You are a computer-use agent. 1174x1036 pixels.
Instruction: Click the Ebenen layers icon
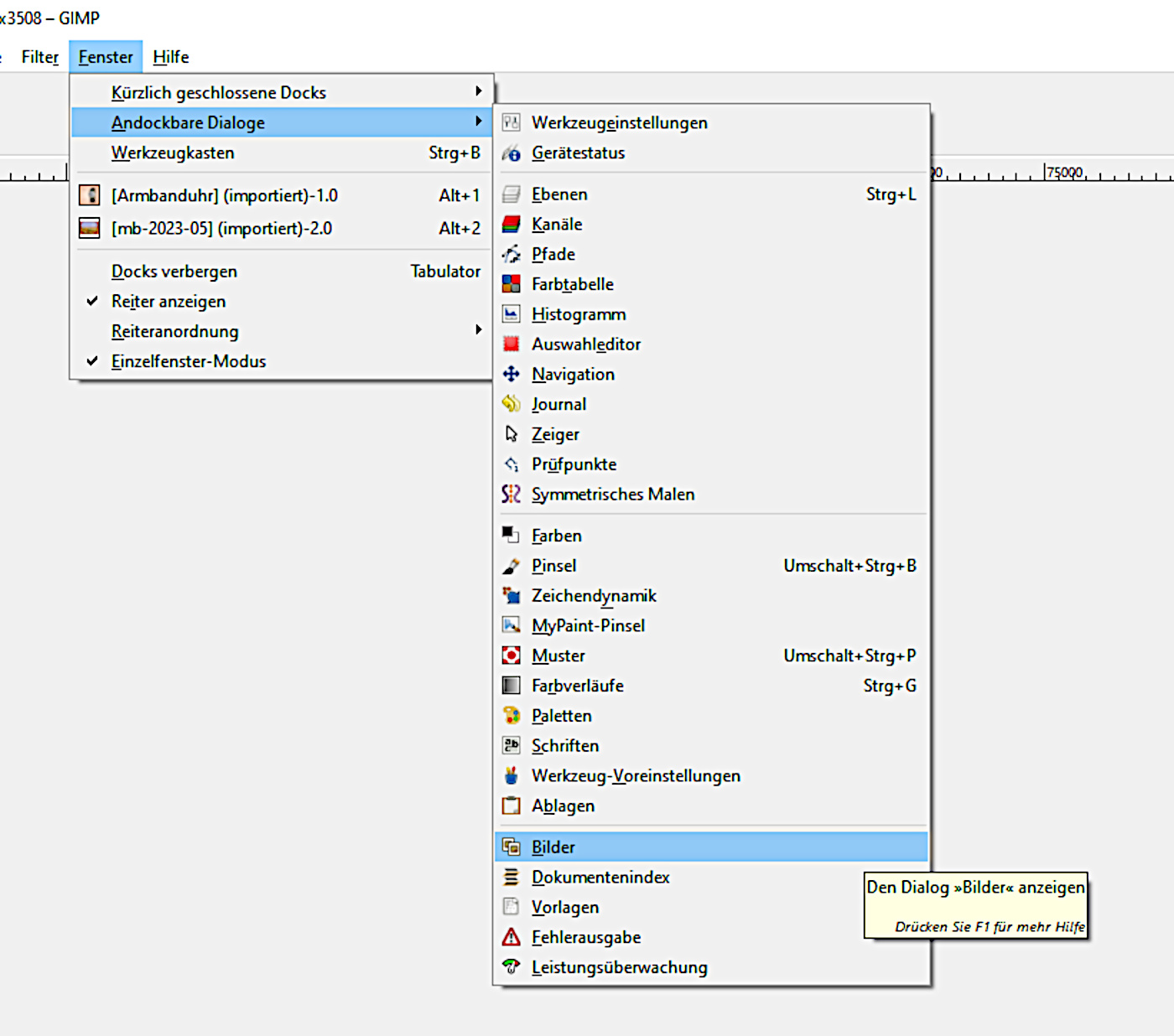coord(511,194)
